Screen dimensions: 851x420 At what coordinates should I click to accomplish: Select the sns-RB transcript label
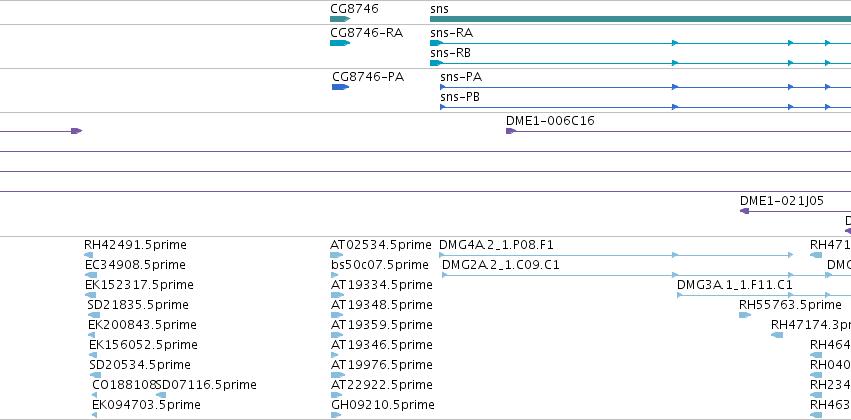[x=450, y=53]
